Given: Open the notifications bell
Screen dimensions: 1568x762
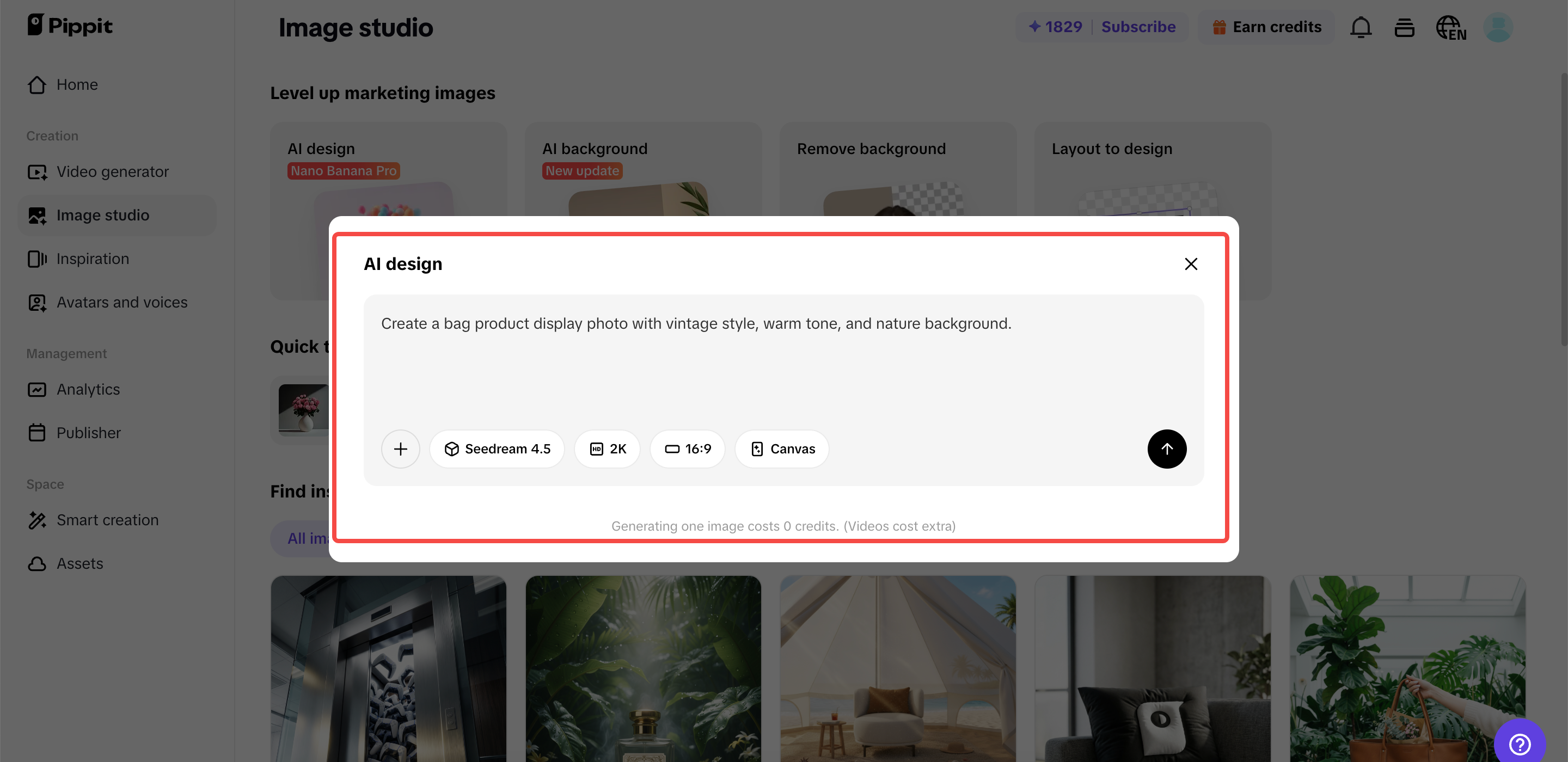Looking at the screenshot, I should point(1361,27).
